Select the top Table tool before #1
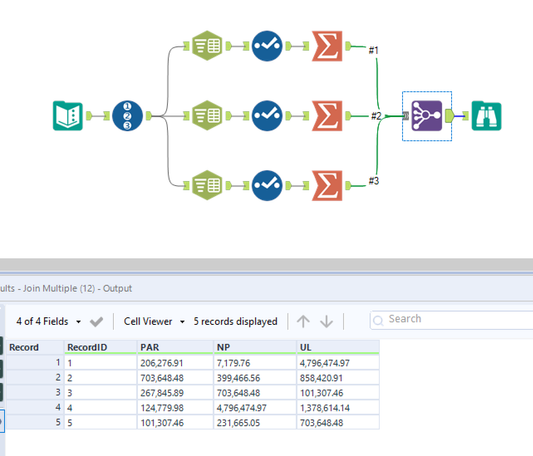Screen dimensions: 533x456 click(207, 46)
